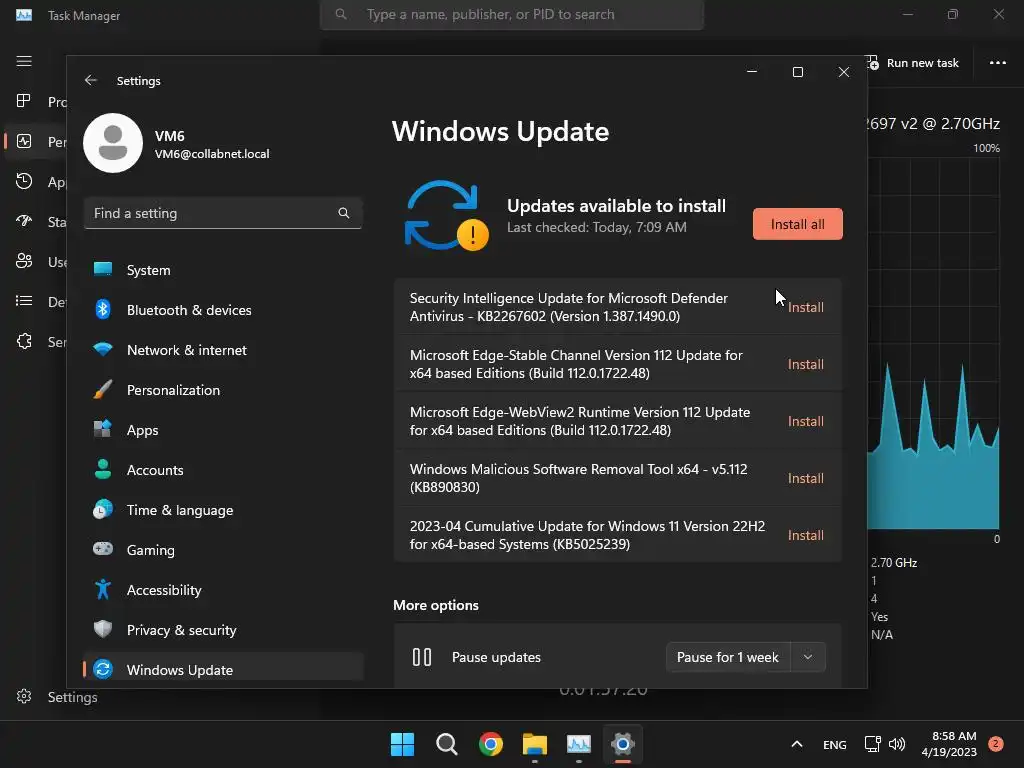
Task: Open Accounts settings category
Action: click(223, 470)
